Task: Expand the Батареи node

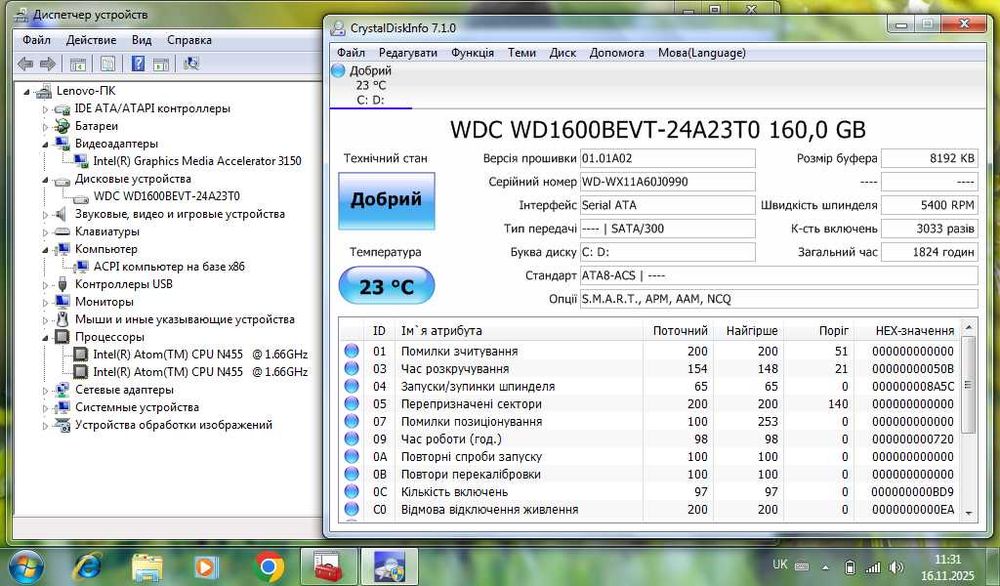Action: tap(45, 127)
